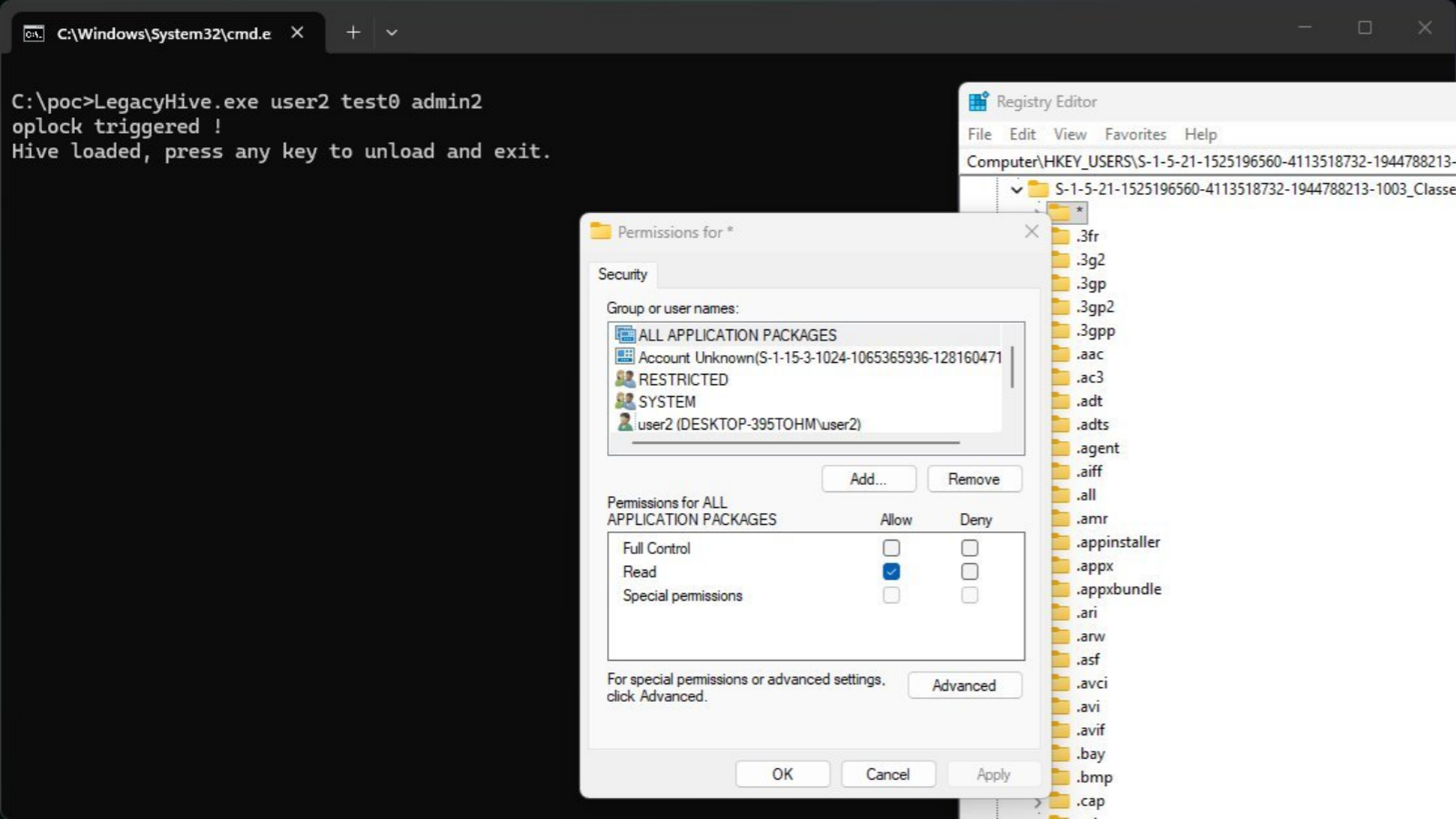Click the folder icon beside .avi key
1456x819 pixels.
pyautogui.click(x=1061, y=706)
